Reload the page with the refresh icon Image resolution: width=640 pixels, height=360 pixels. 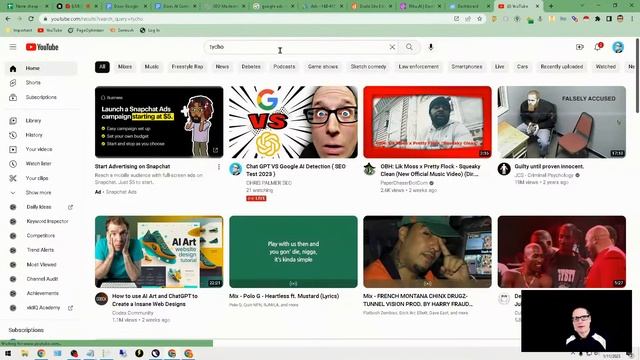31,19
